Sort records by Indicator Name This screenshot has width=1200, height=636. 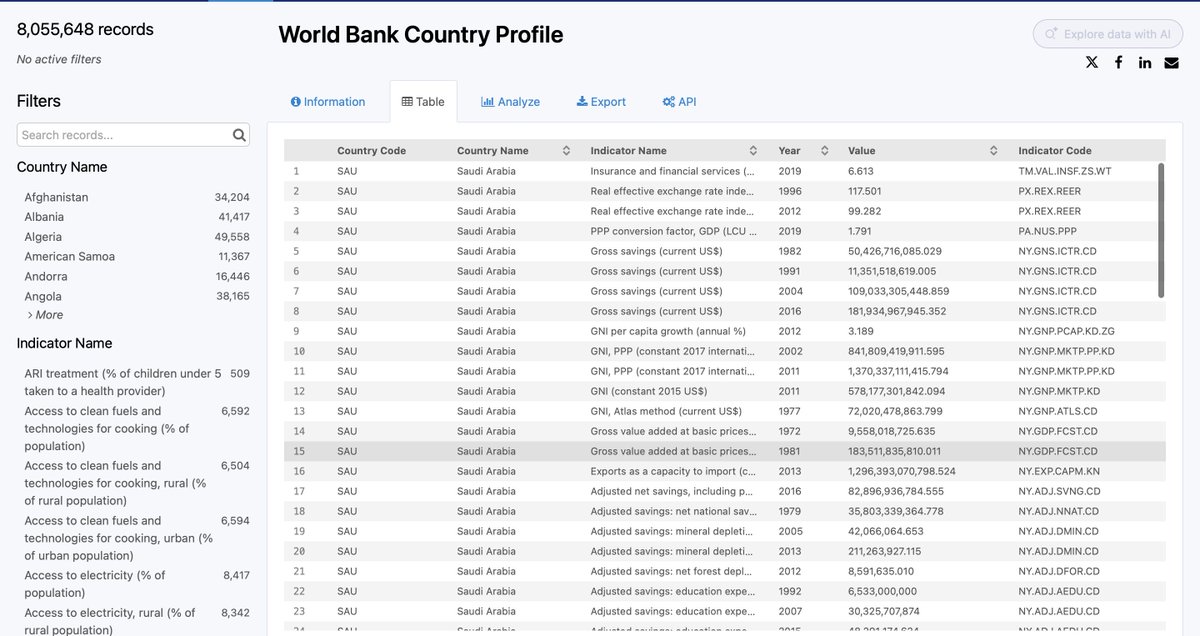(x=755, y=150)
